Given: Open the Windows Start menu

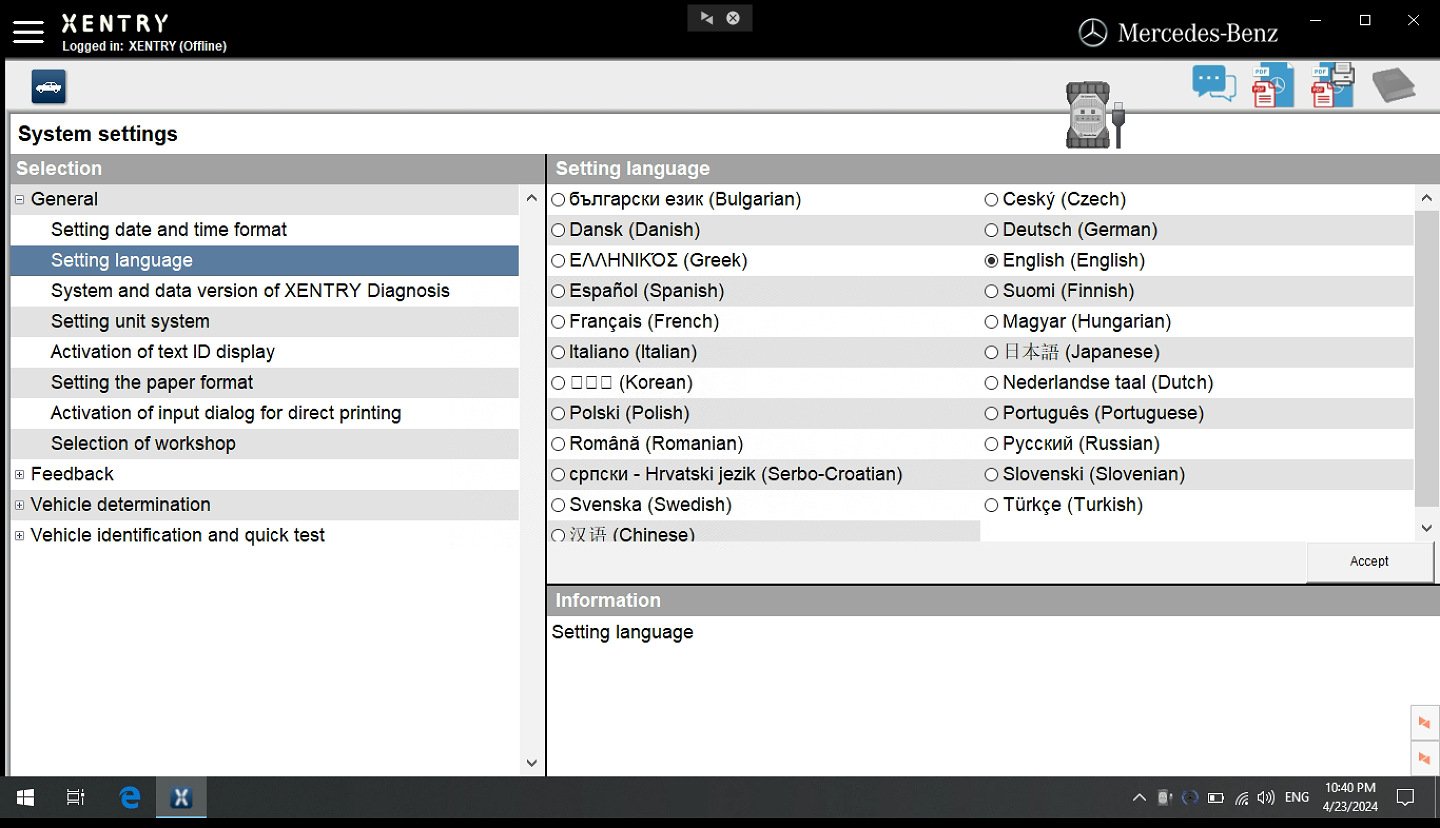Looking at the screenshot, I should pyautogui.click(x=25, y=797).
